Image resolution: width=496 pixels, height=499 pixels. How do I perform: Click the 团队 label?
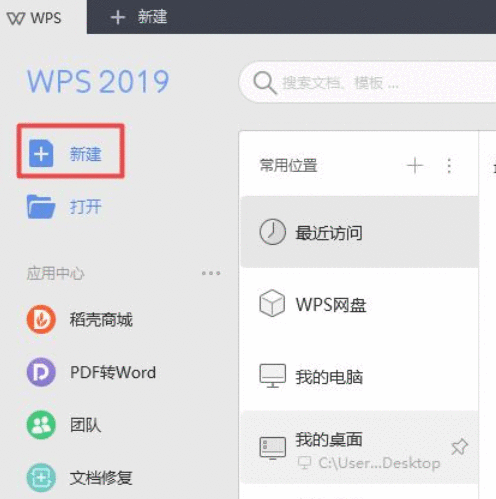85,425
